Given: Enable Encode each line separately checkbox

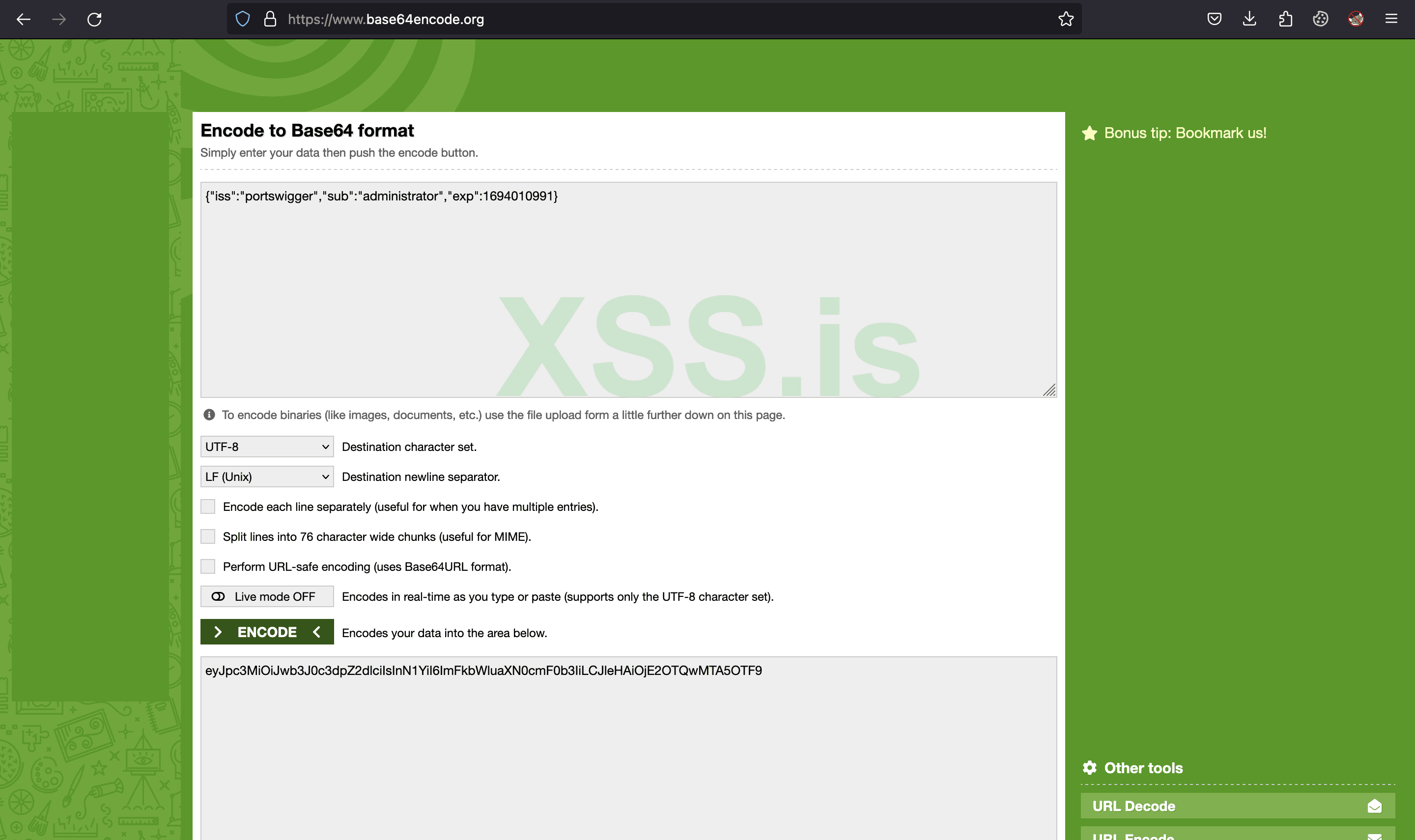Looking at the screenshot, I should 208,506.
